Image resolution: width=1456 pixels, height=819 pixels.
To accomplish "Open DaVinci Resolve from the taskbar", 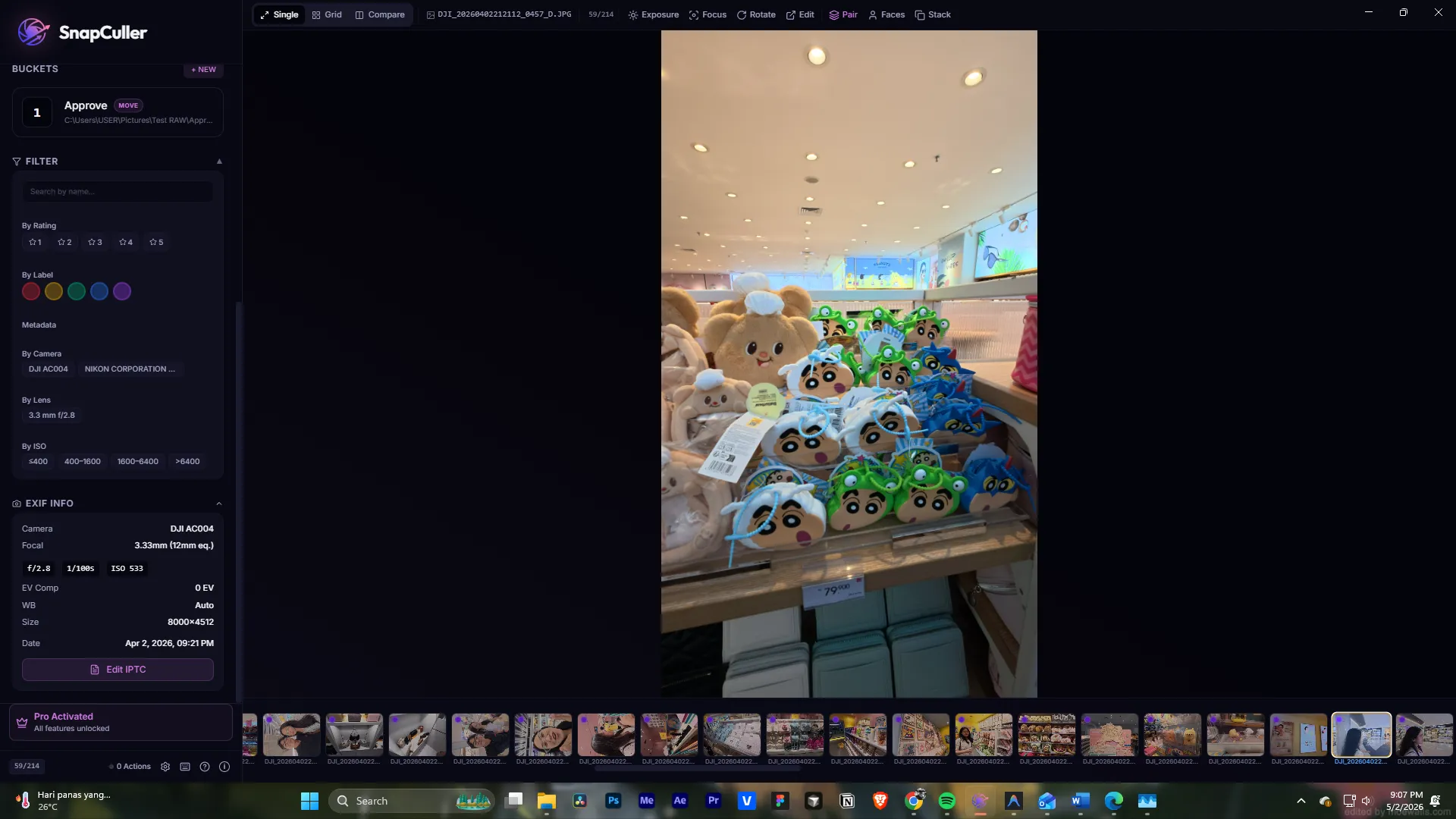I will pyautogui.click(x=580, y=801).
